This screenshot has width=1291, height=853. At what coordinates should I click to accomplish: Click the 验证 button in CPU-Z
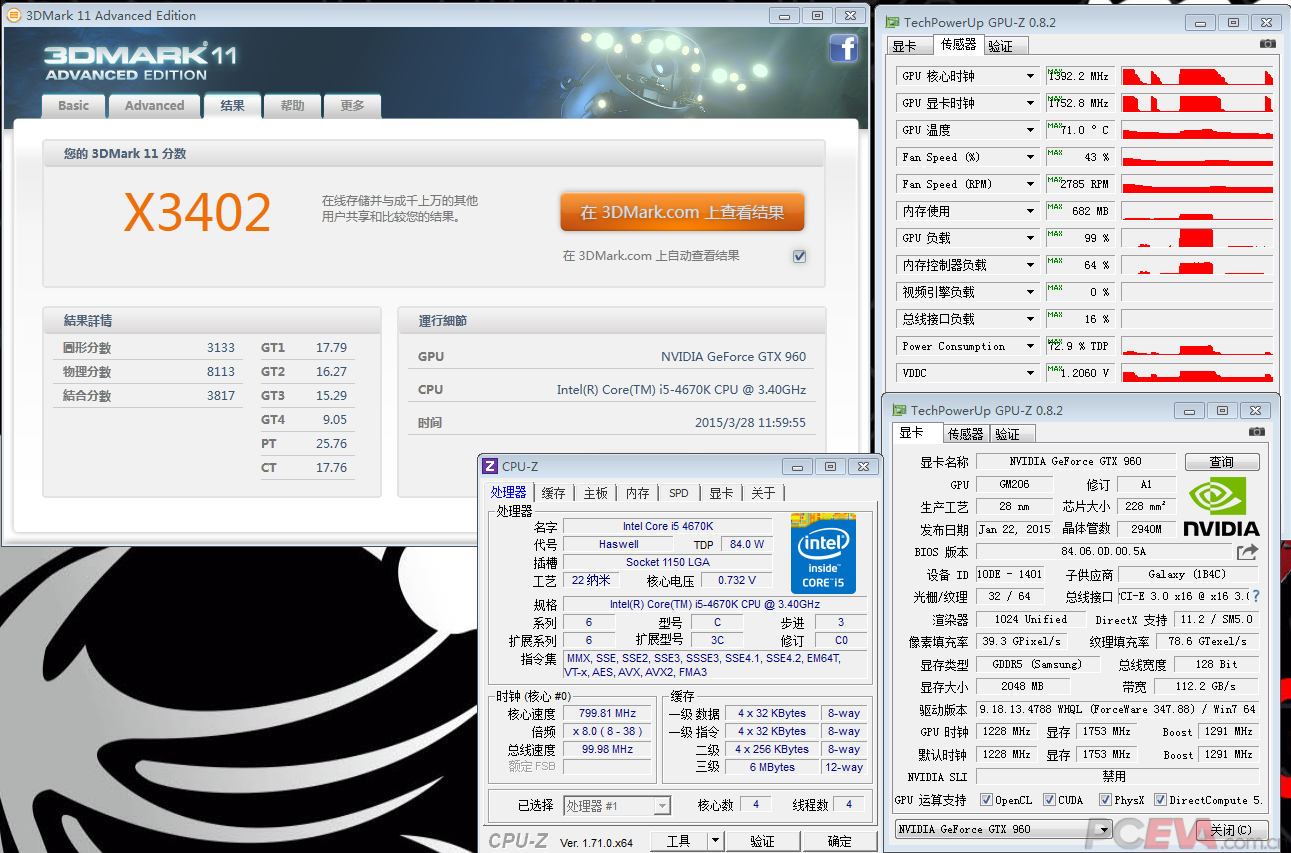tap(762, 841)
